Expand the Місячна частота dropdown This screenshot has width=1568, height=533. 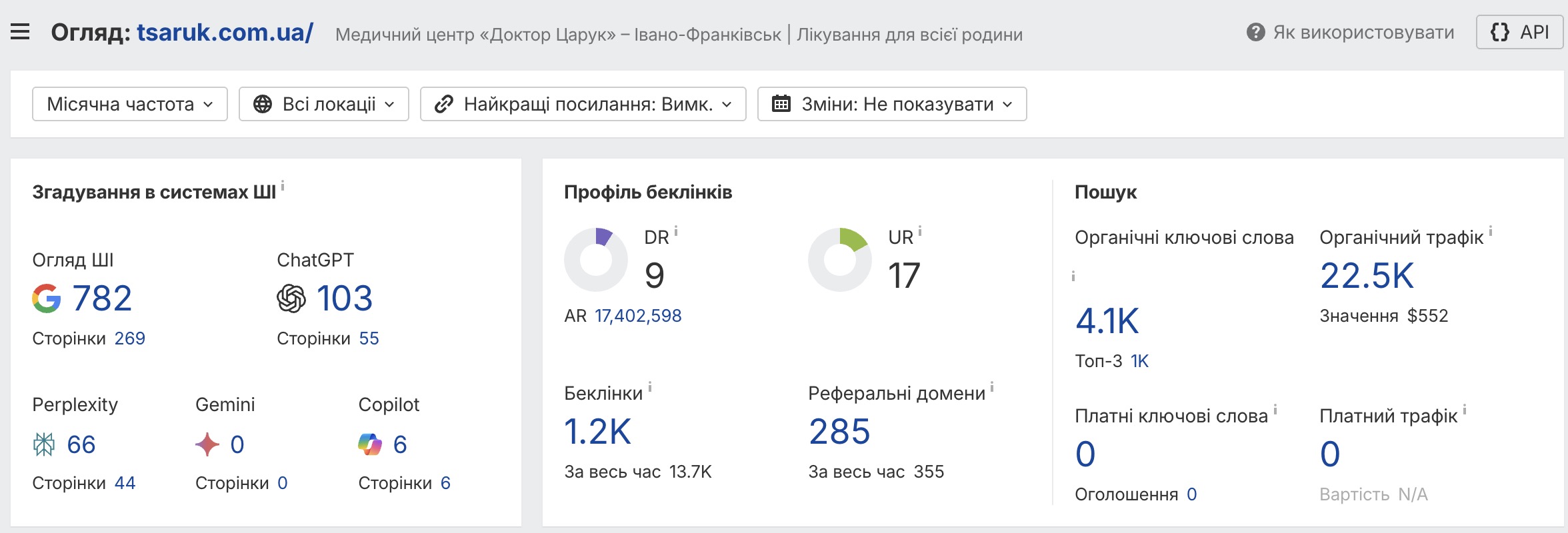pyautogui.click(x=130, y=104)
